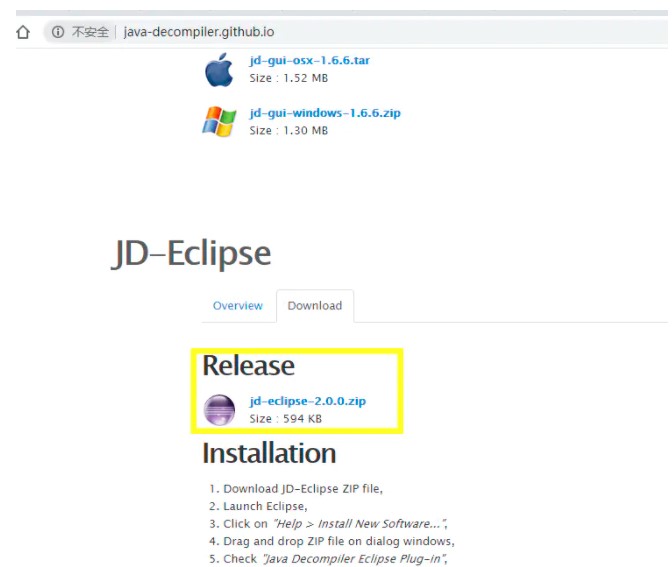Screen dimensions: 672x567
Task: Open the site info circle icon
Action: (59, 32)
